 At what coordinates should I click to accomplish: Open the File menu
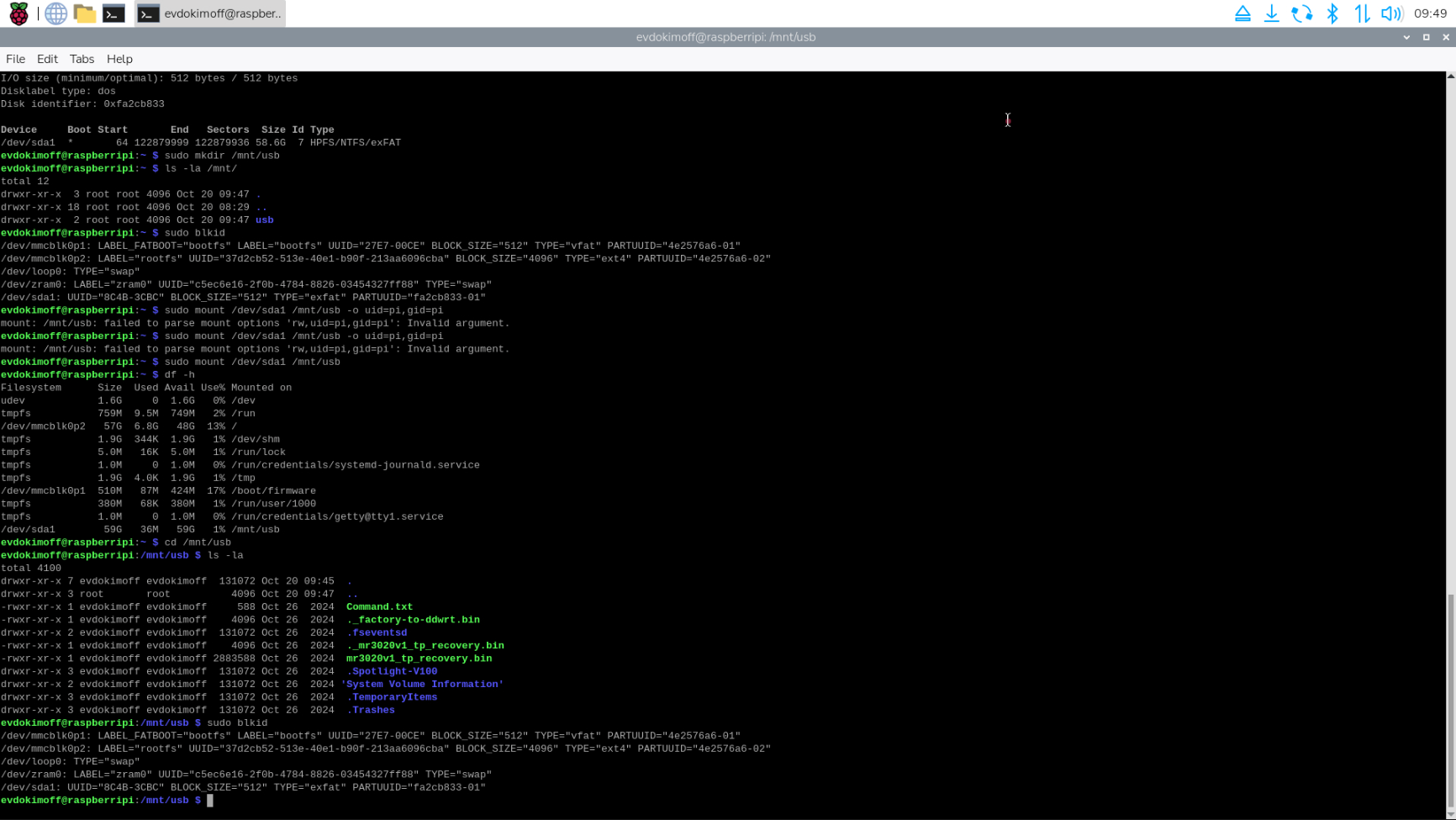pos(15,59)
